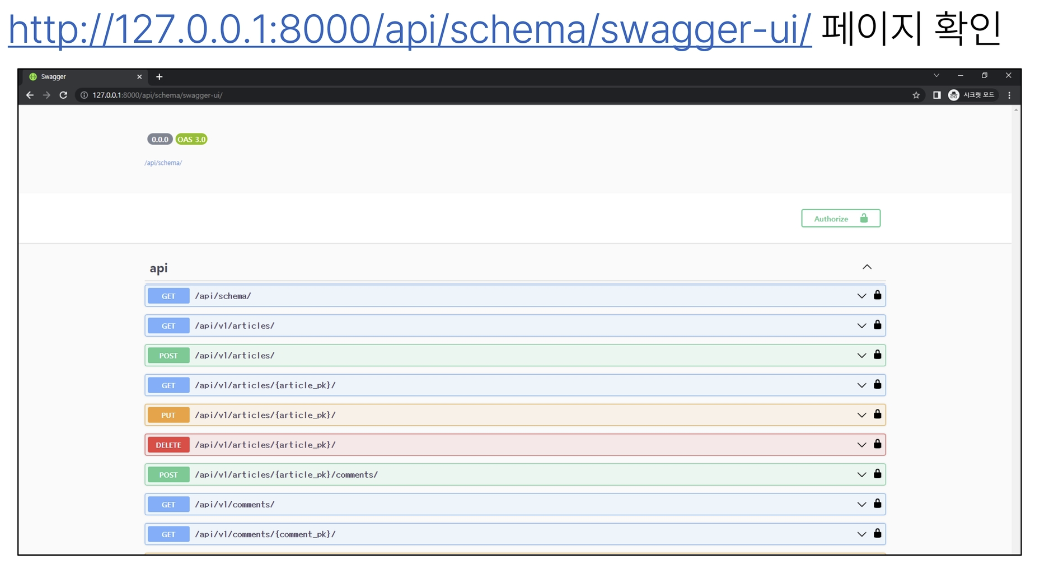The width and height of the screenshot is (1040, 566).
Task: Click the lock icon on POST /api/v1/articles/
Action: coord(878,355)
